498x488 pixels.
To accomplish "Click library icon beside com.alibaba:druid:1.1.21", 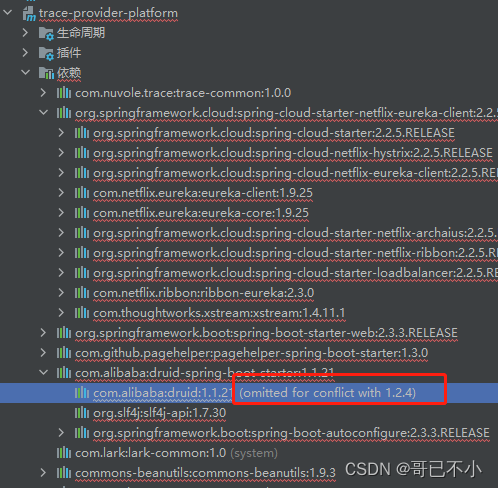I will click(82, 393).
